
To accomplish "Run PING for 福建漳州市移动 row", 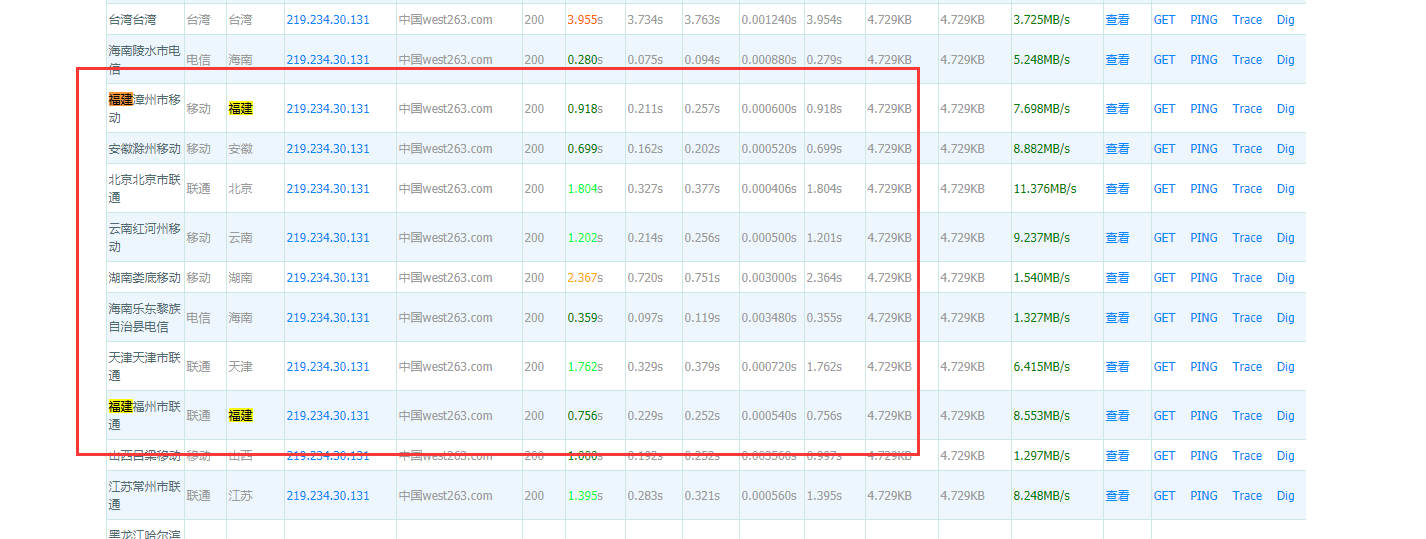I will point(1204,109).
